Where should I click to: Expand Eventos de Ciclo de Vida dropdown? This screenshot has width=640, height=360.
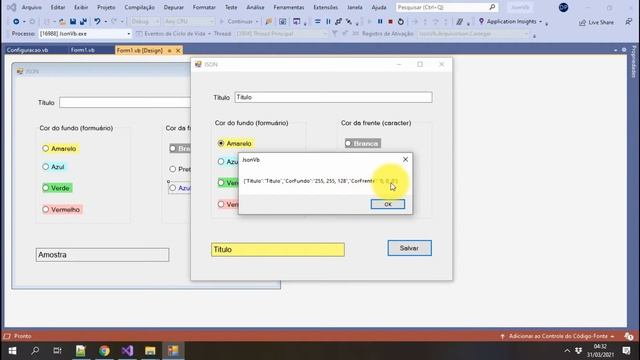click(209, 33)
